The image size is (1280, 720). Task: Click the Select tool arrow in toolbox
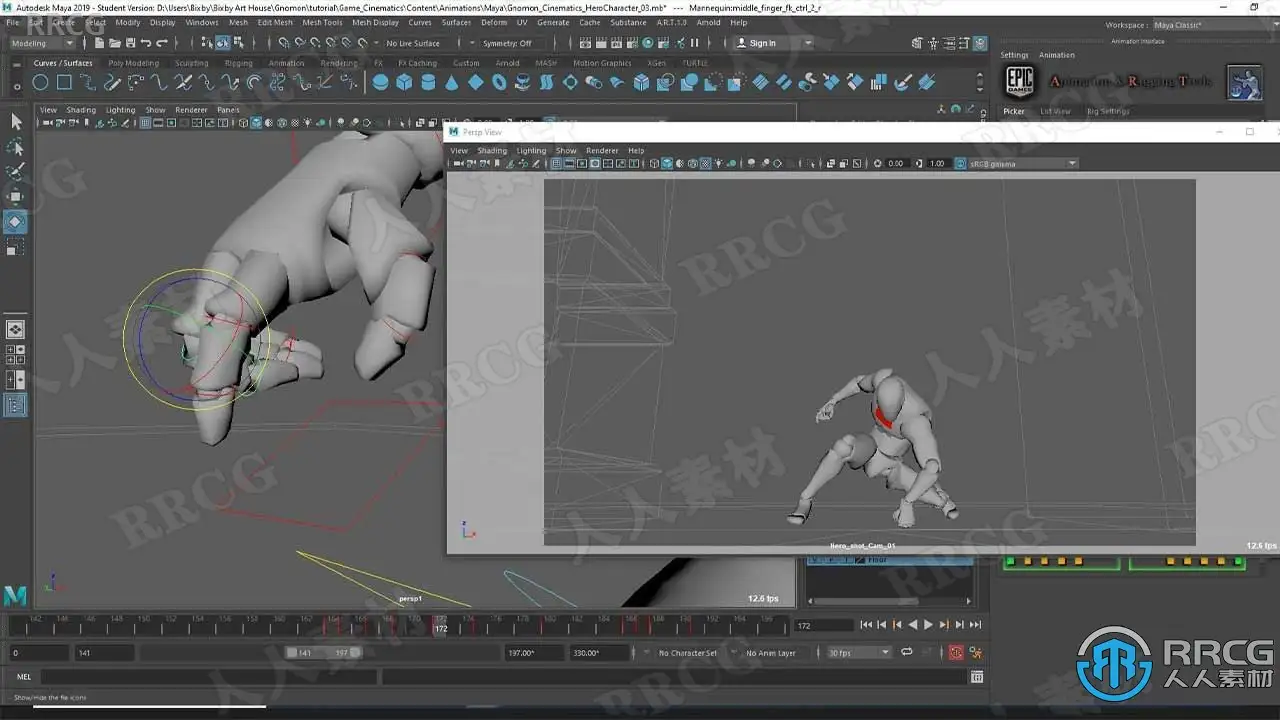click(15, 121)
